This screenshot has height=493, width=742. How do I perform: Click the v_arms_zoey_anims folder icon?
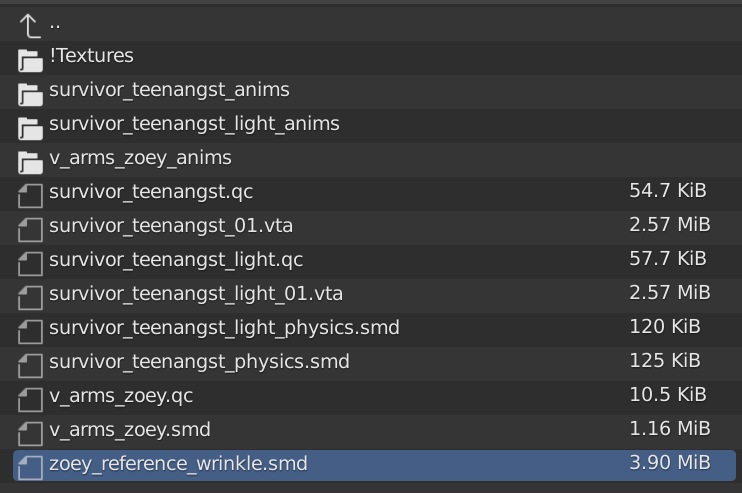pos(30,161)
